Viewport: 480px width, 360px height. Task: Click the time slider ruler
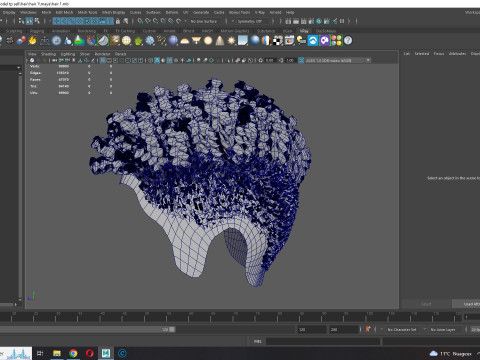(x=231, y=317)
